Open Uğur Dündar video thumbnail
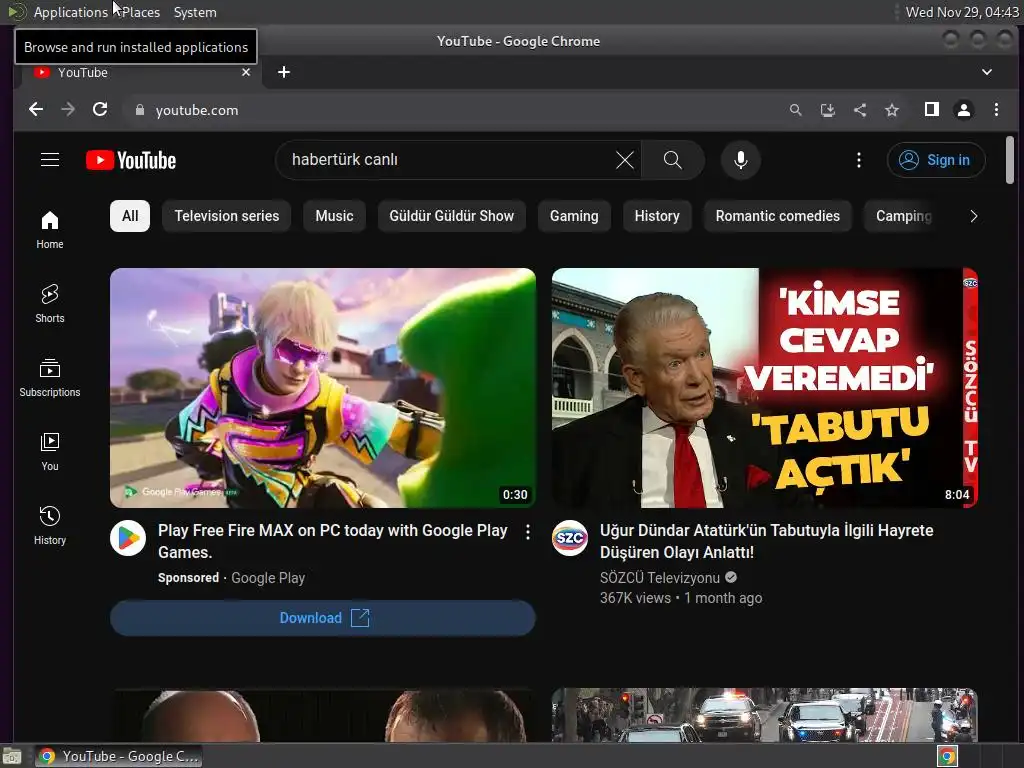 (765, 388)
